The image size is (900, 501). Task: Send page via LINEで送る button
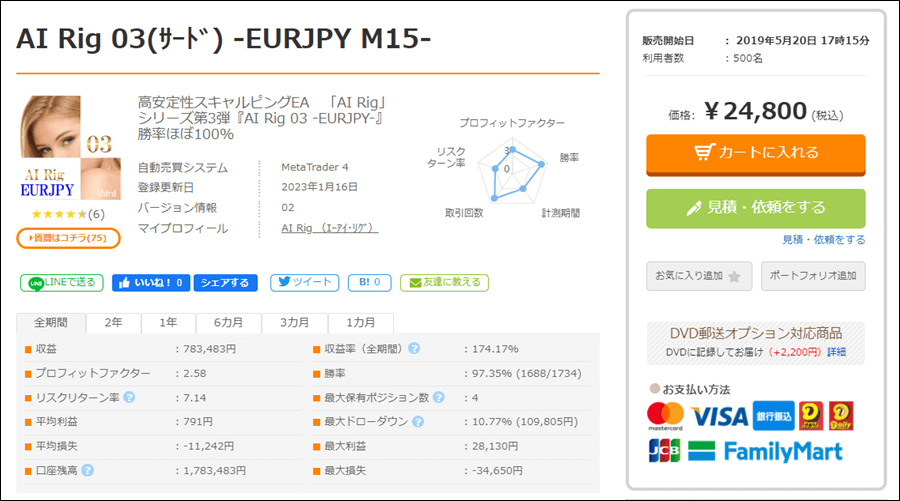(x=62, y=282)
